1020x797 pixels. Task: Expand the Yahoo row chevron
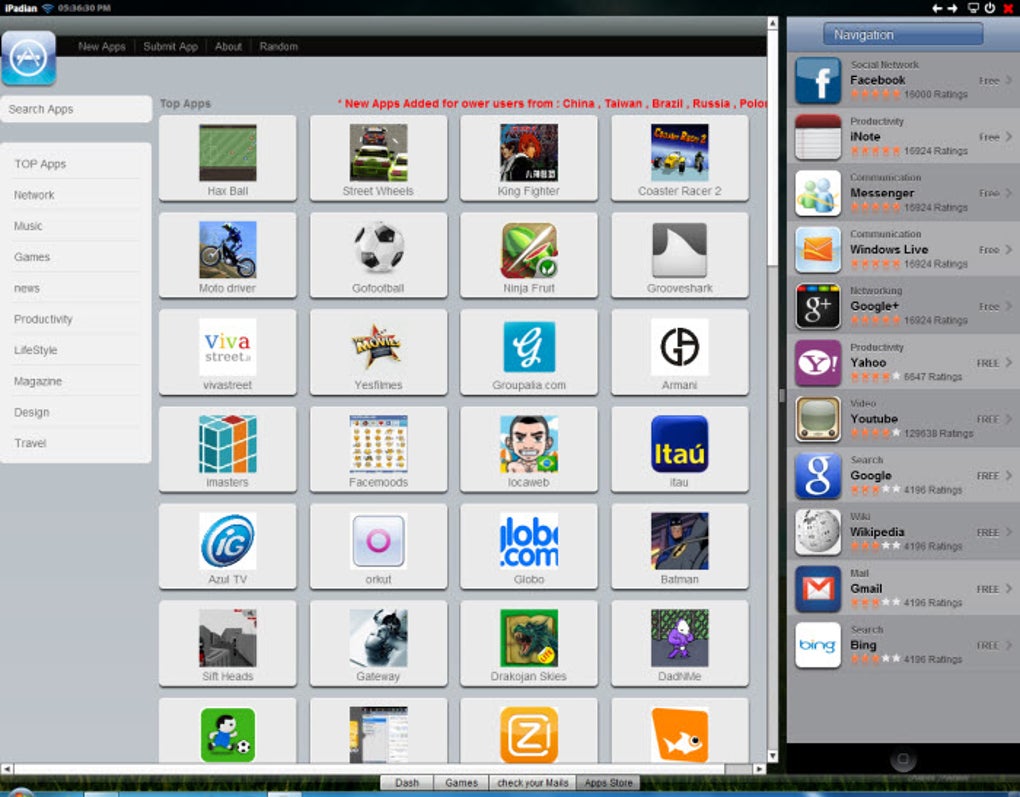pos(1009,362)
